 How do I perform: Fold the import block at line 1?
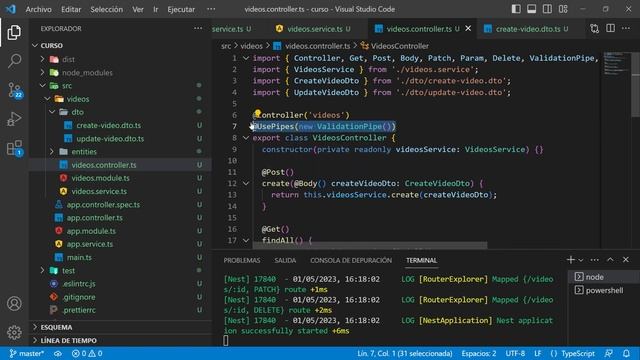[246, 58]
